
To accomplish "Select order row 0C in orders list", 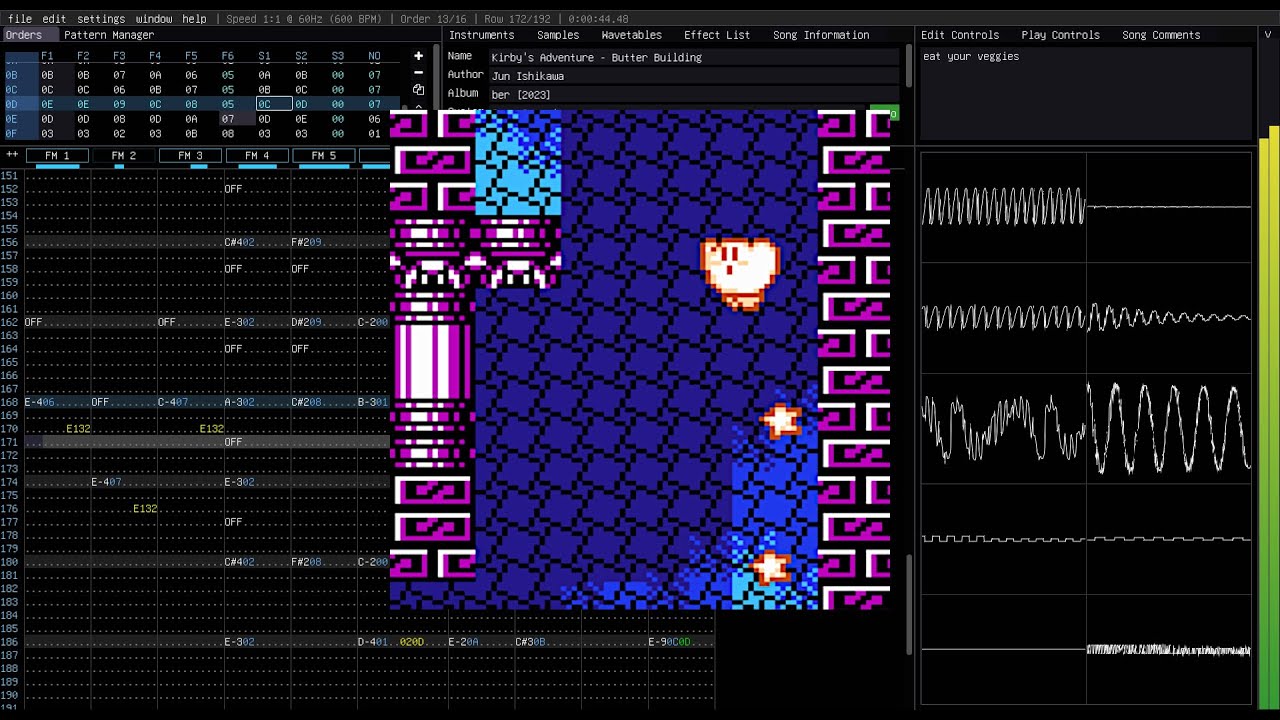I will point(11,89).
